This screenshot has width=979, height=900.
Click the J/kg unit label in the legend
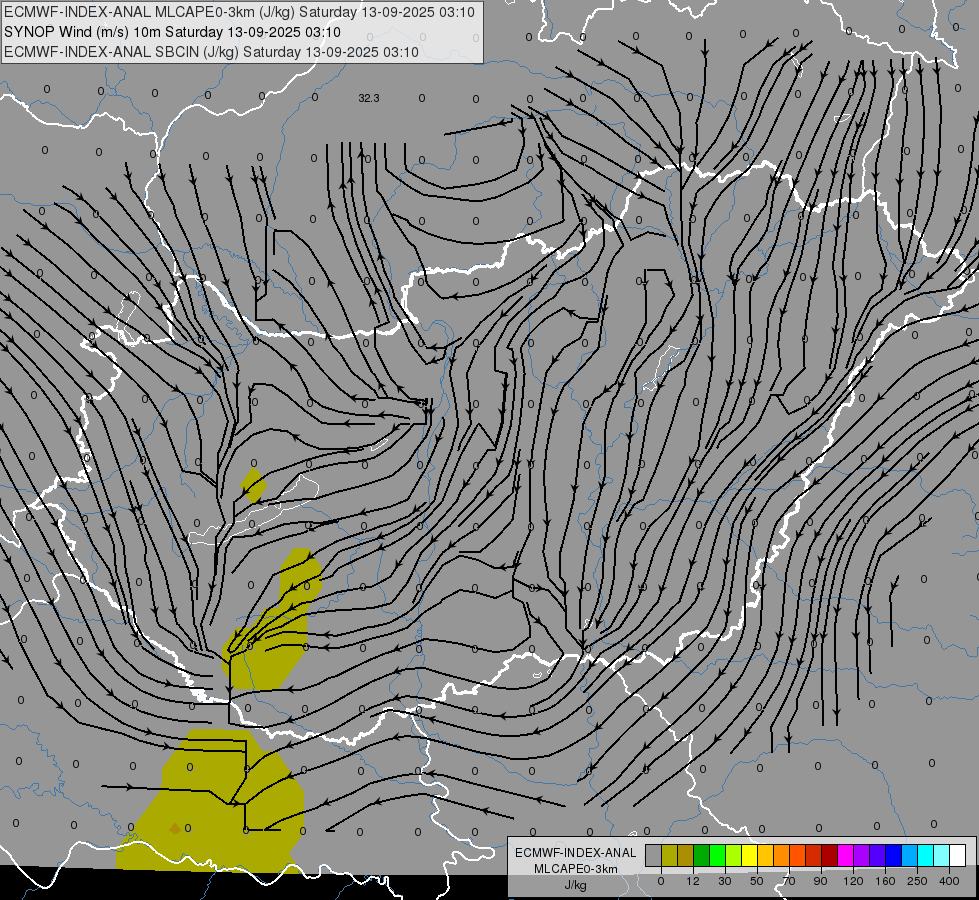point(576,885)
